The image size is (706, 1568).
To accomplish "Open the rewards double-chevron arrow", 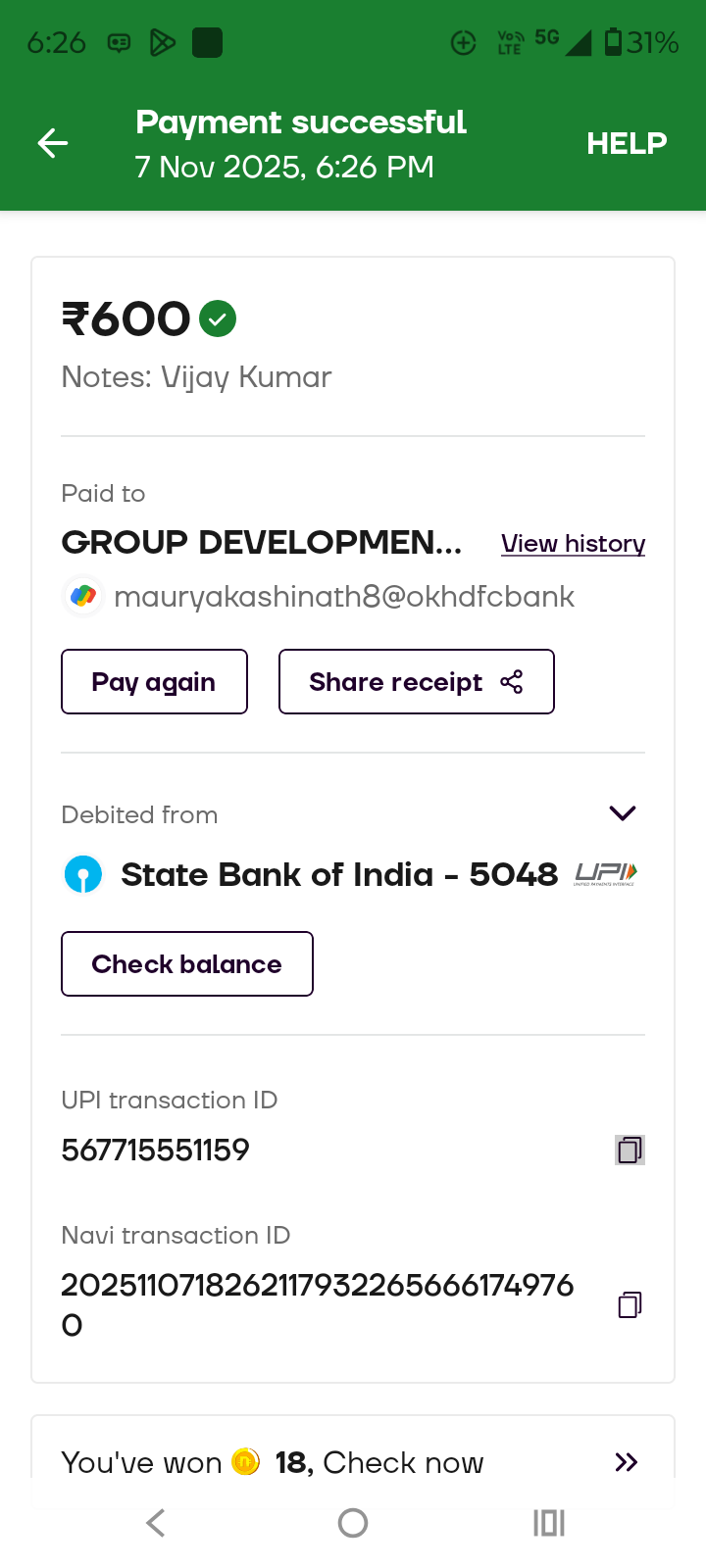I will pos(626,1462).
